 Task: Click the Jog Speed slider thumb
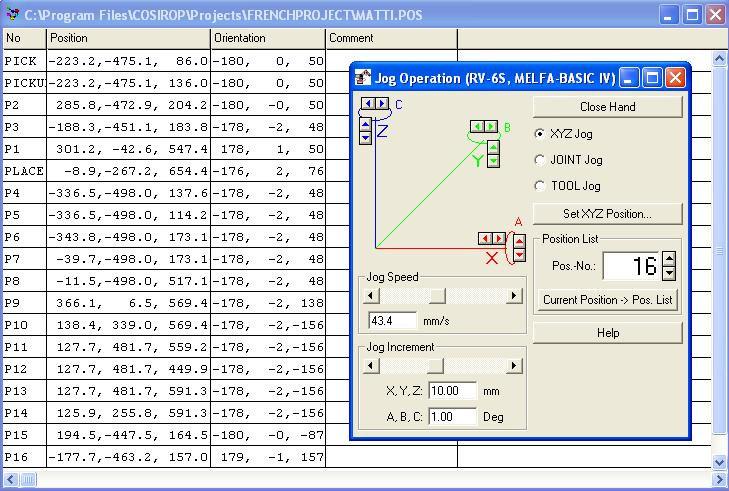(437, 296)
